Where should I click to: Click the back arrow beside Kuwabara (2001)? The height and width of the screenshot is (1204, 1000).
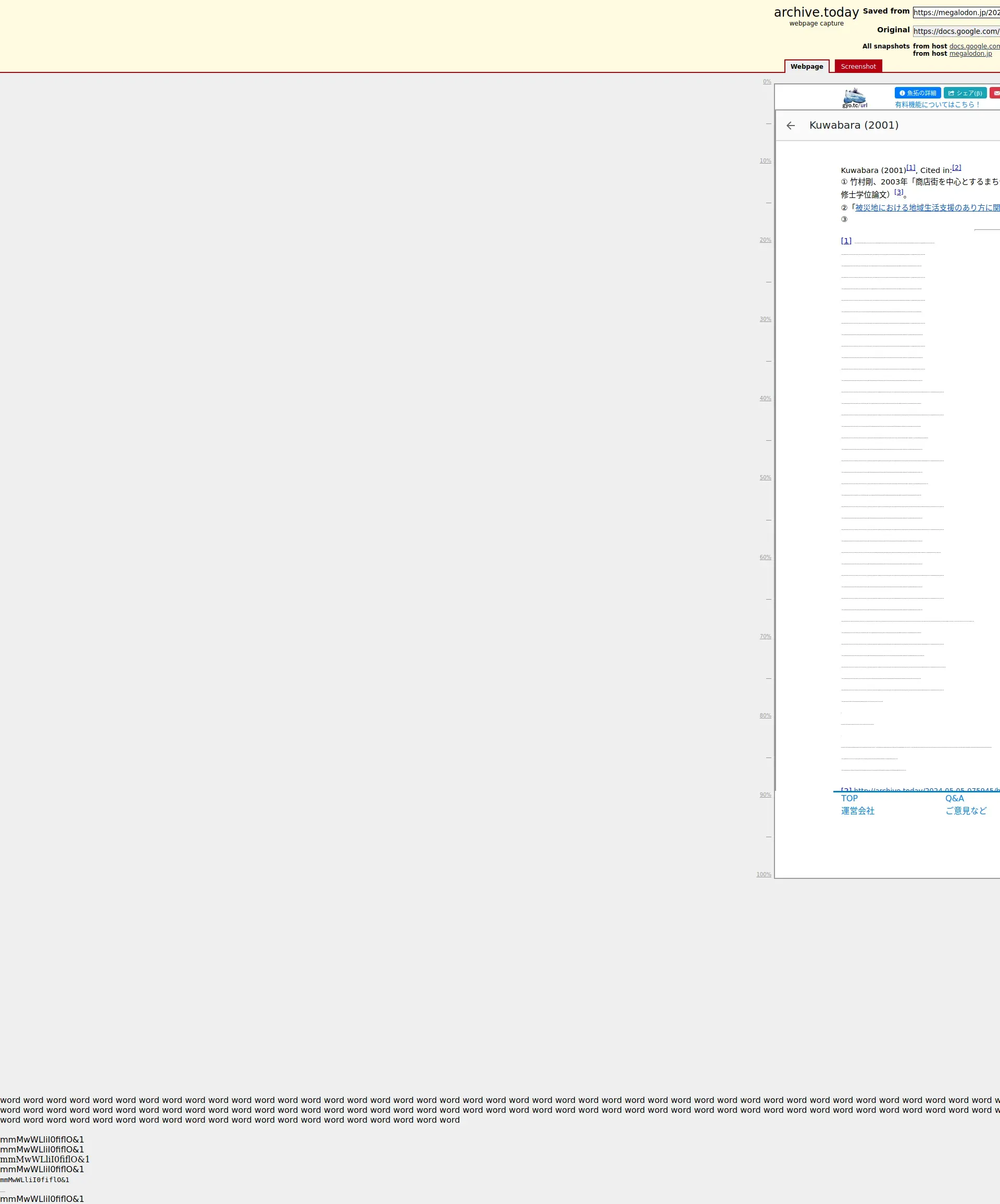pos(790,126)
